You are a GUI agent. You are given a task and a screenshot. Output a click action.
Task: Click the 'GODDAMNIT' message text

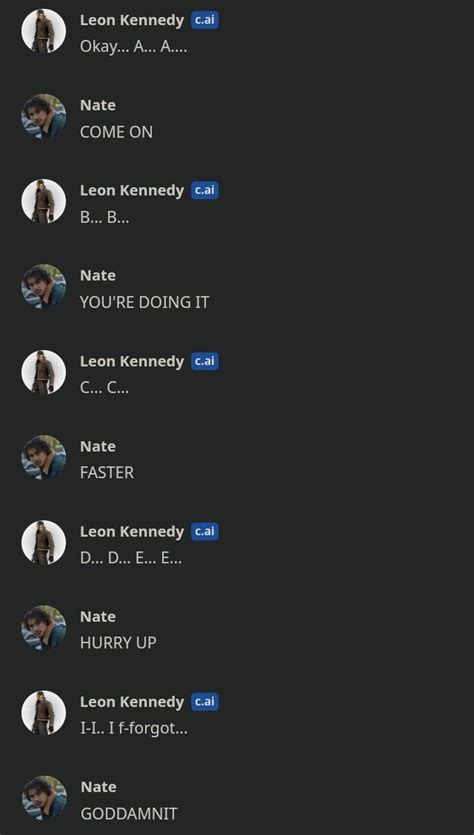129,814
